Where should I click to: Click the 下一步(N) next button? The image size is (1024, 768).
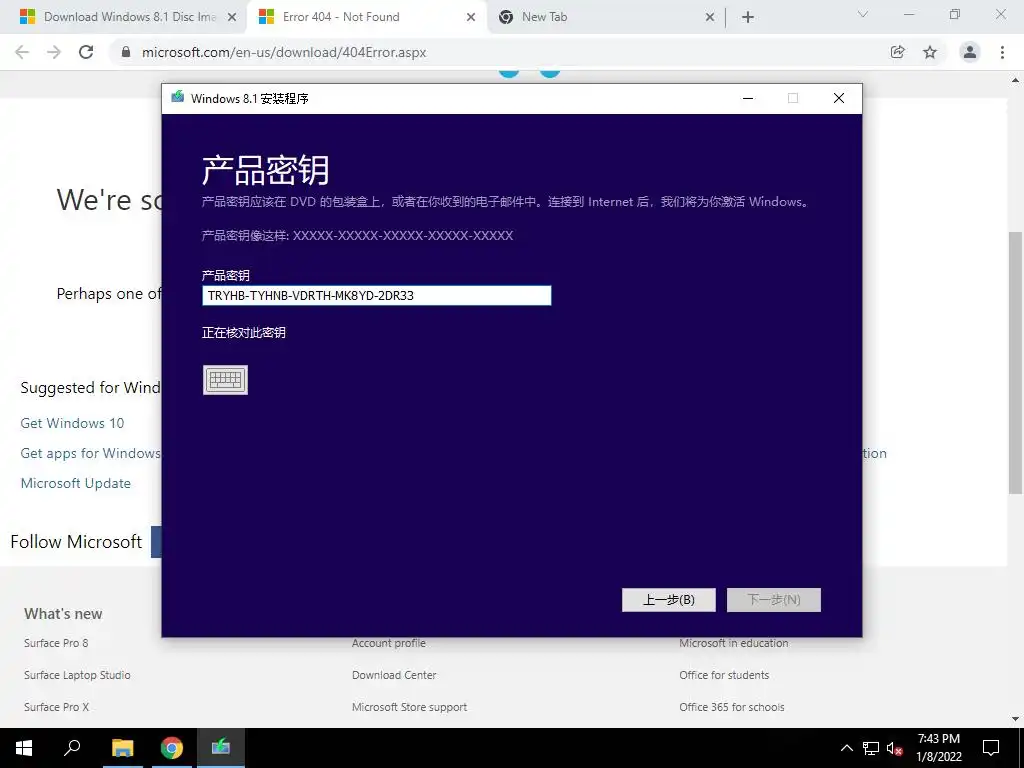774,600
